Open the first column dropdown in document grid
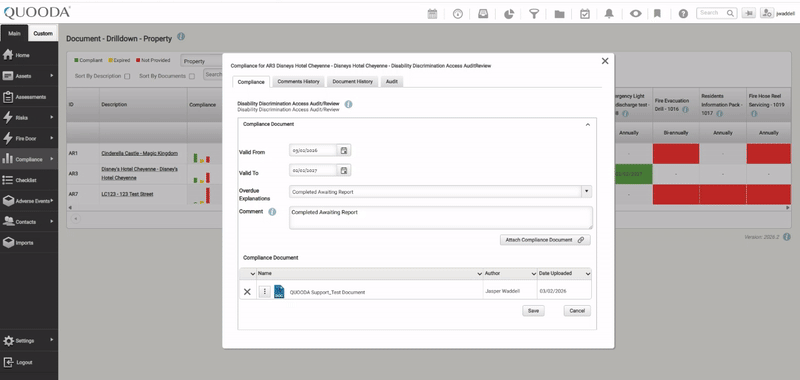 252,274
